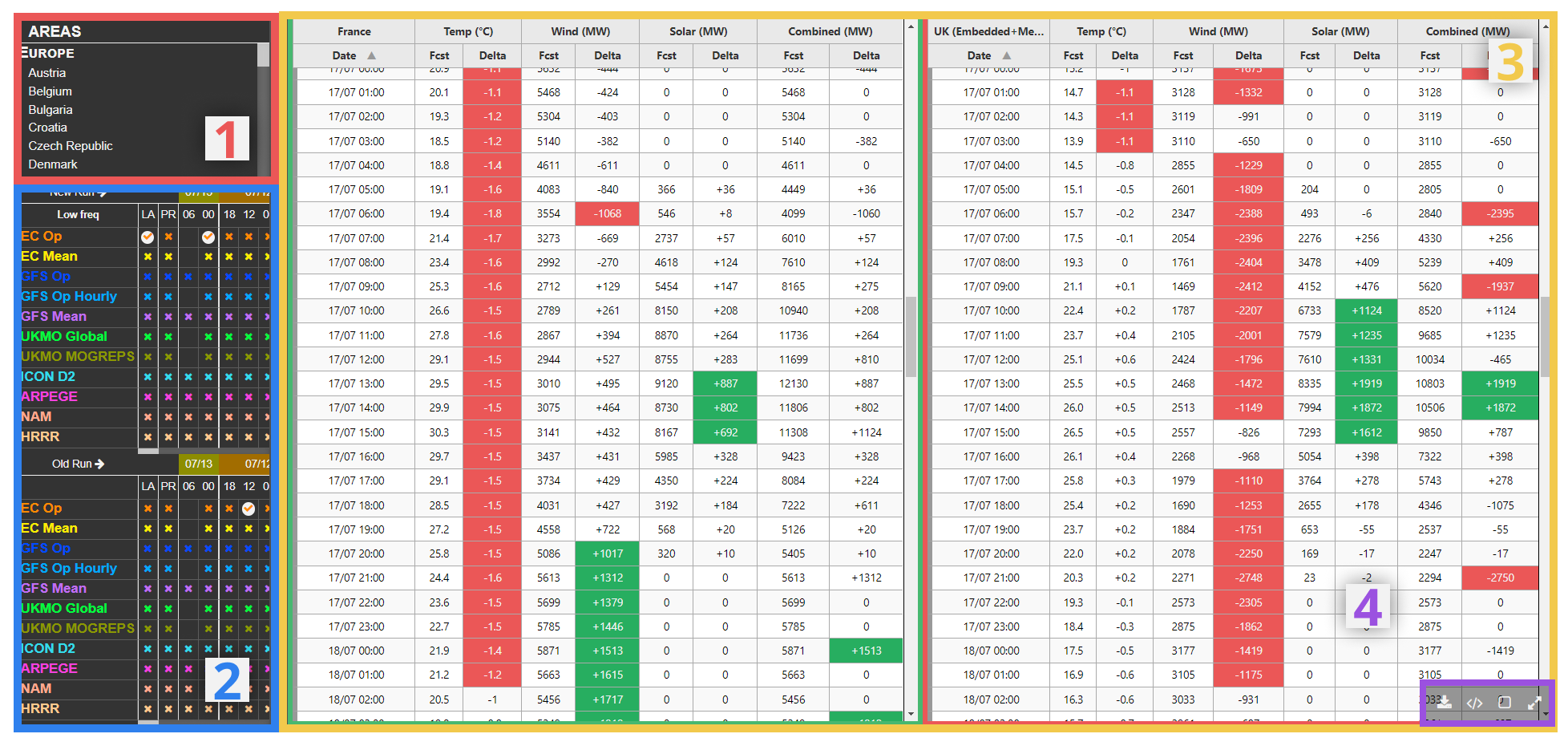This screenshot has width=1568, height=742.
Task: Select Austria in the Areas list
Action: click(x=47, y=73)
